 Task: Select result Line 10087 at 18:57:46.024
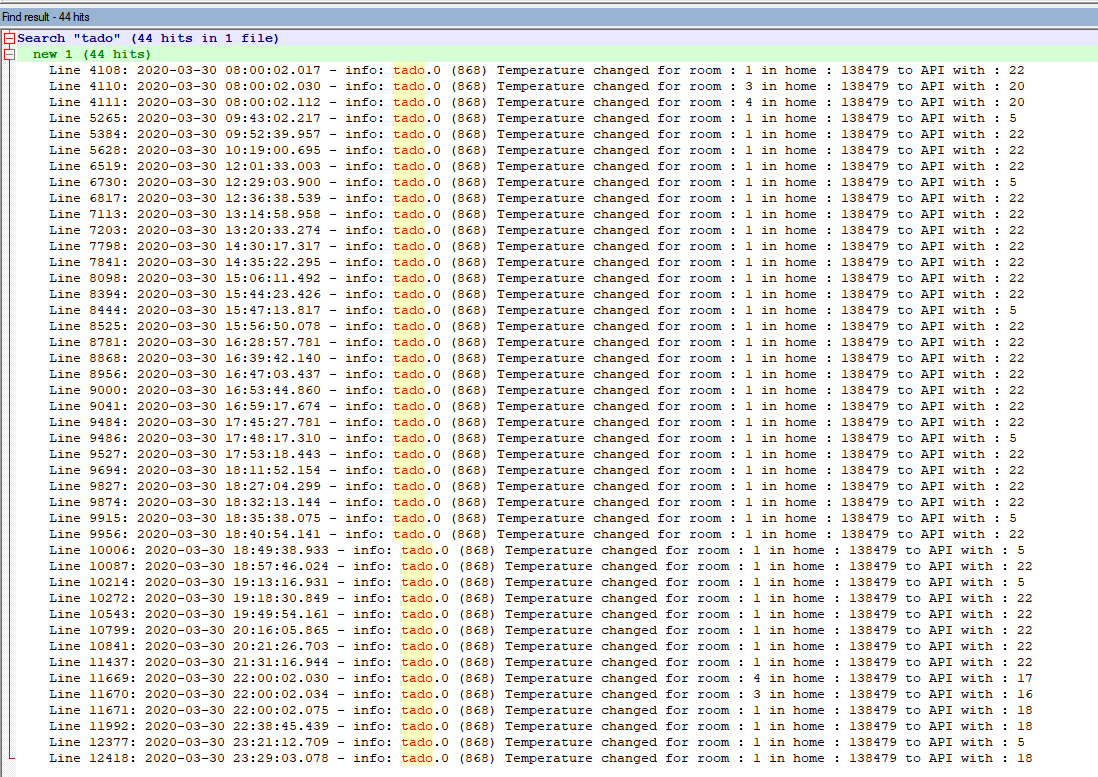(x=541, y=567)
